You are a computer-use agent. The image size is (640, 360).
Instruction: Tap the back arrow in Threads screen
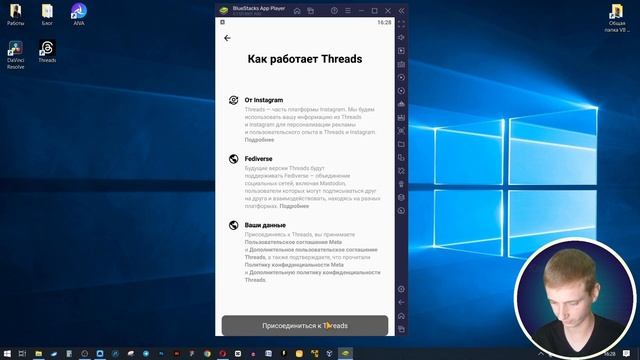227,38
